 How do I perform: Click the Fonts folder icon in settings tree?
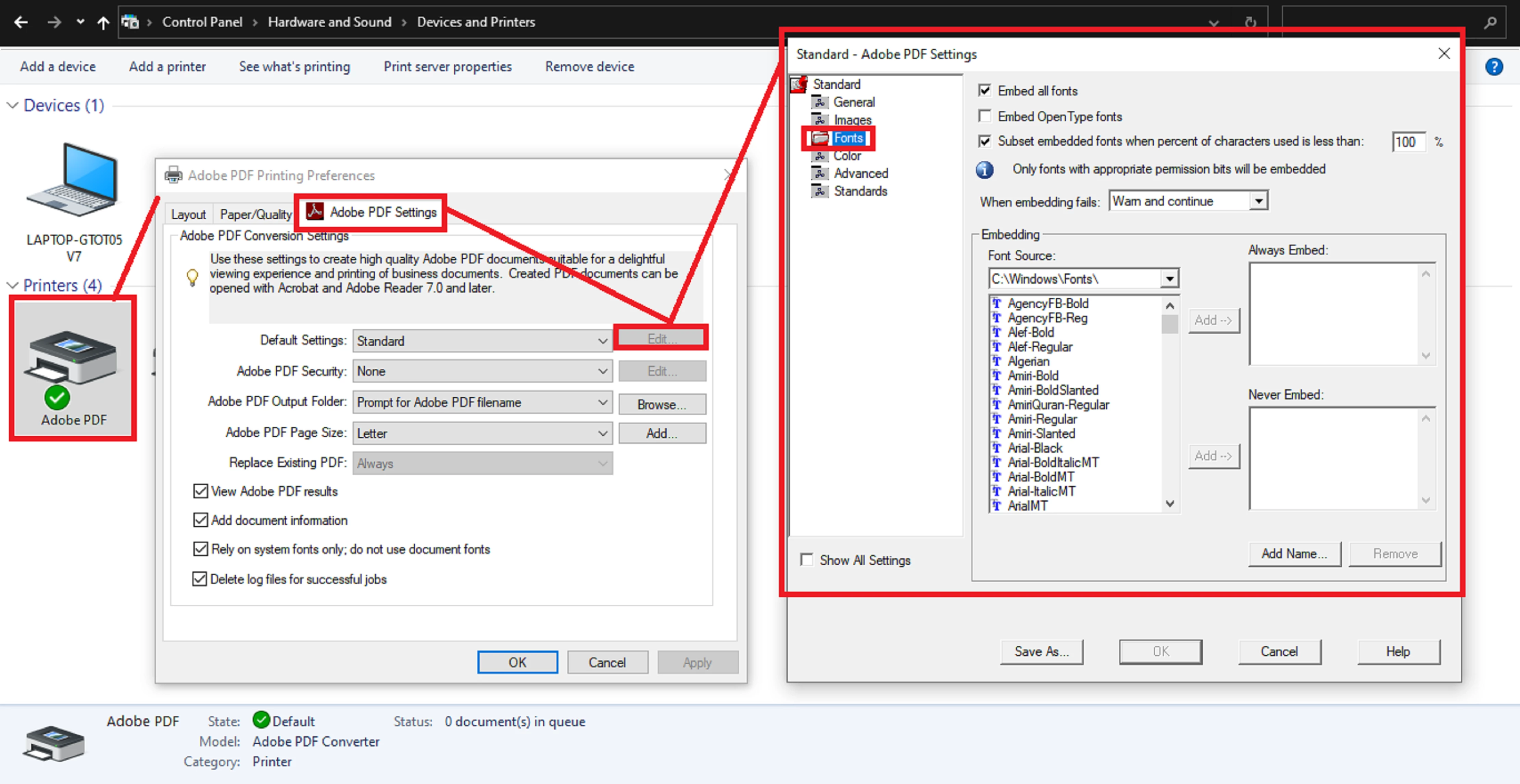(x=820, y=138)
